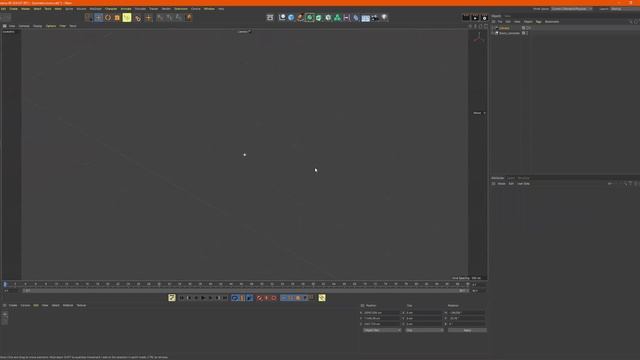Open the viewport Cameras menu
Screen dimensions: 640x360
click(24, 26)
